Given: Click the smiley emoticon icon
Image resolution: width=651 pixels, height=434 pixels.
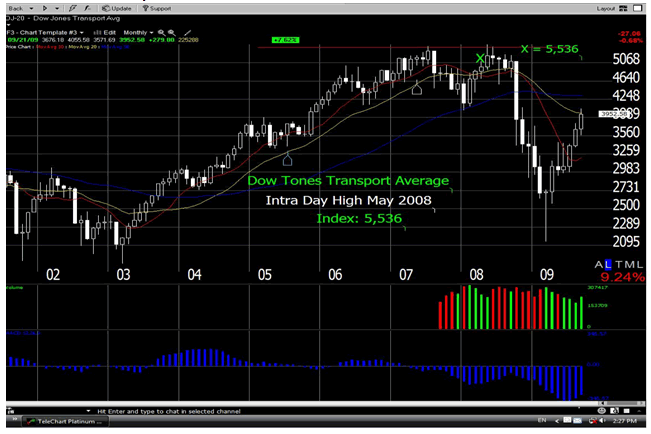Looking at the screenshot, I should click(x=602, y=411).
